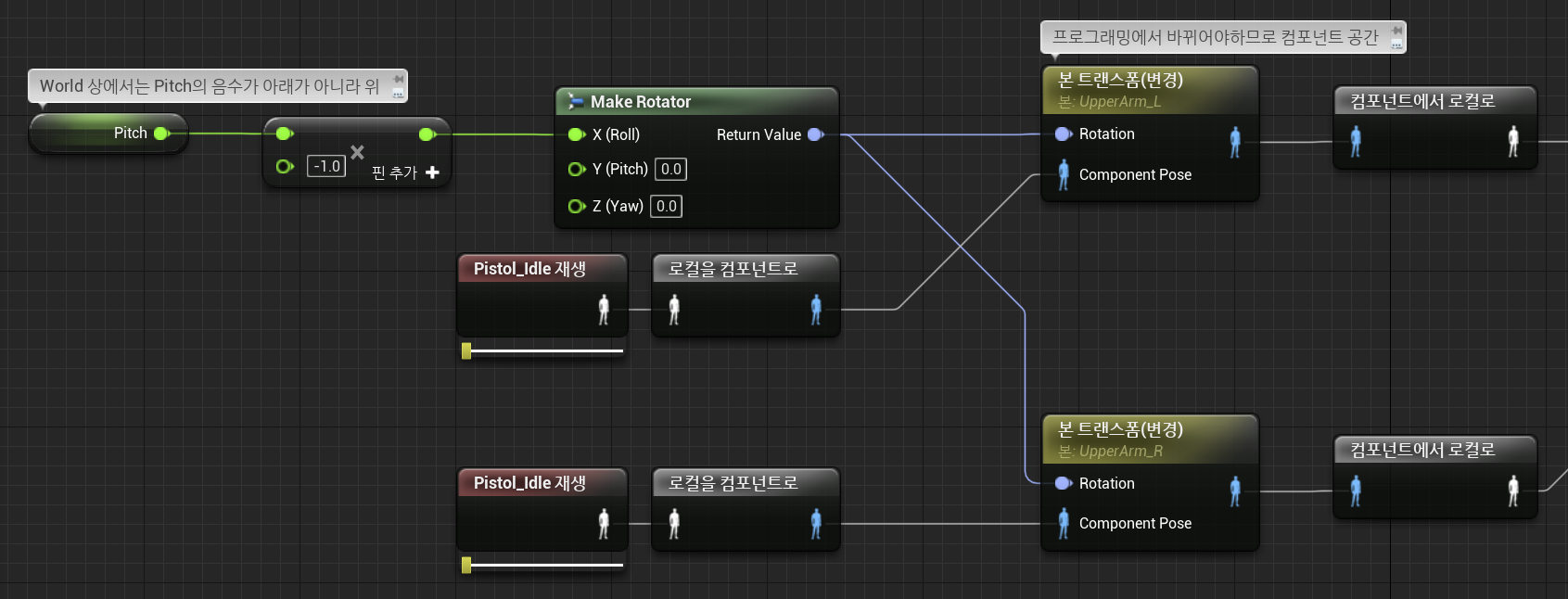
Task: Click upper 로컬을 컴포넌트로 output pose pin
Action: tap(816, 309)
